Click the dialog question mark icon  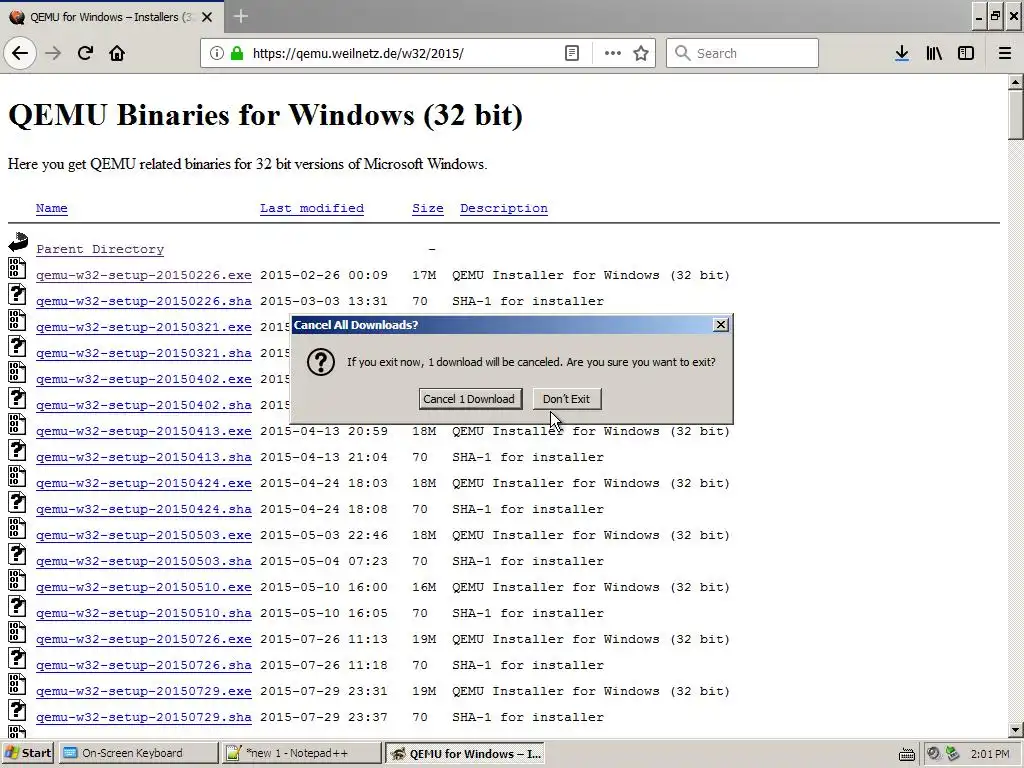[321, 362]
